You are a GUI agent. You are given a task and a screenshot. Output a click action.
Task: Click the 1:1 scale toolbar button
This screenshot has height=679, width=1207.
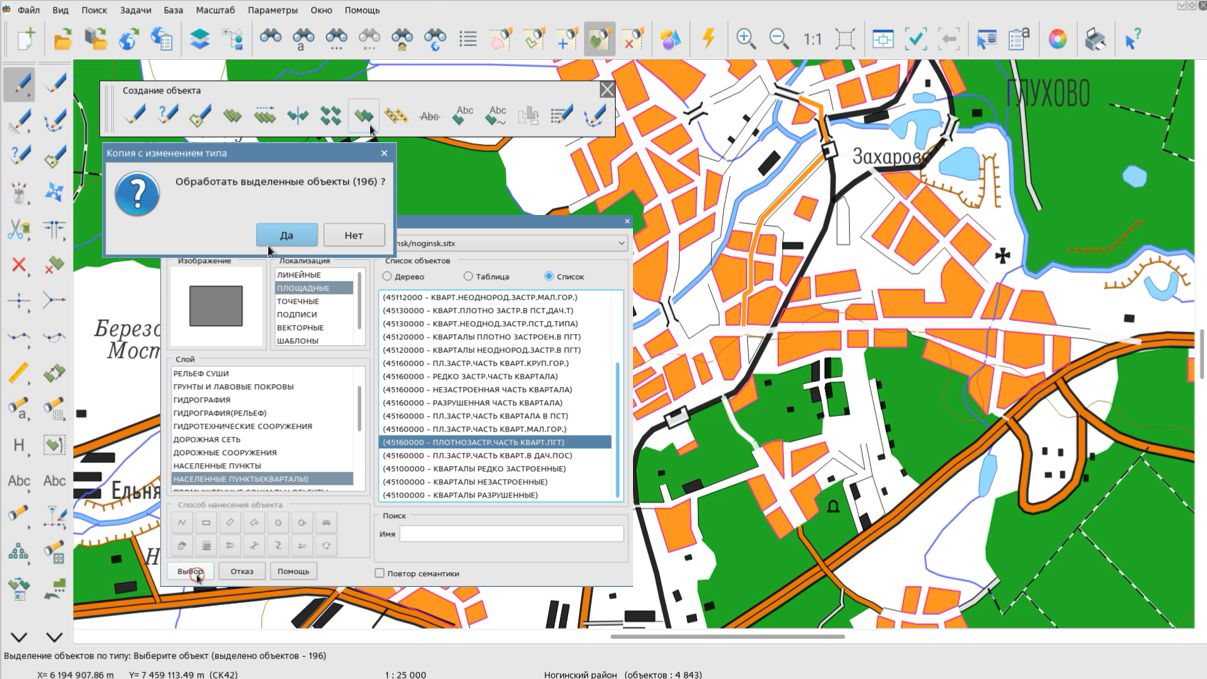[812, 39]
